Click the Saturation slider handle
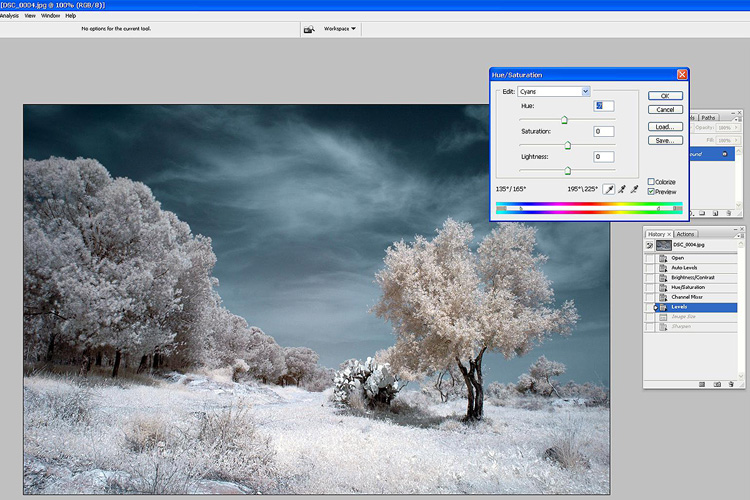 click(x=568, y=145)
